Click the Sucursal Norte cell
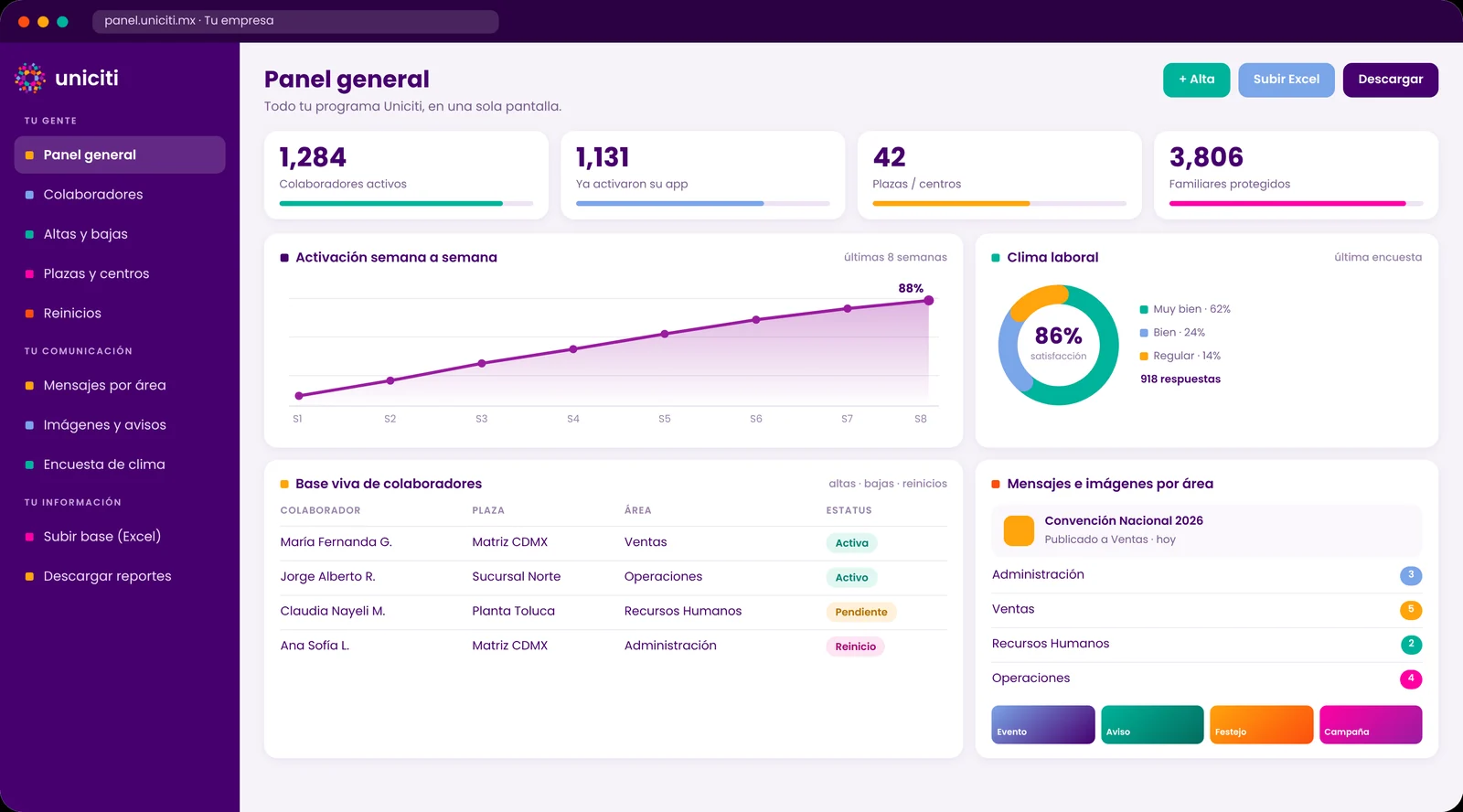The height and width of the screenshot is (812, 1463). click(x=517, y=577)
